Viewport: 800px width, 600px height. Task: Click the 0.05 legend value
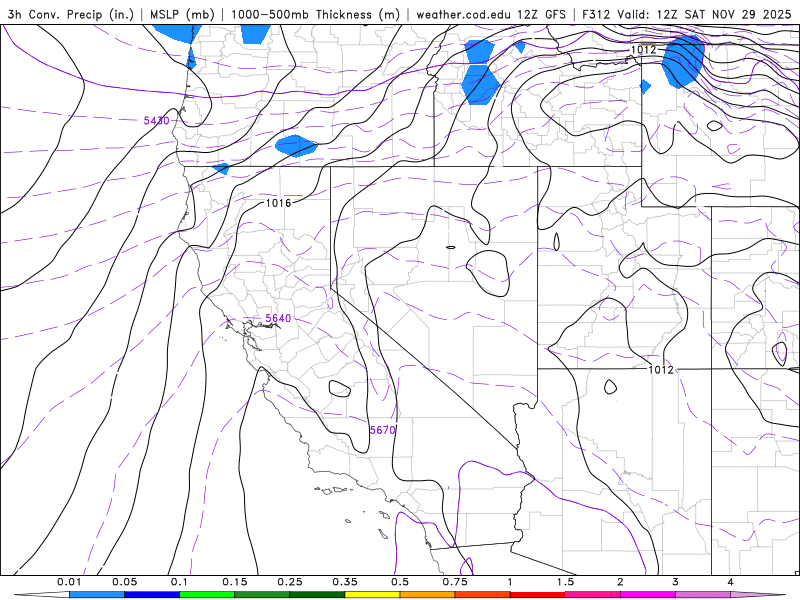pyautogui.click(x=124, y=582)
